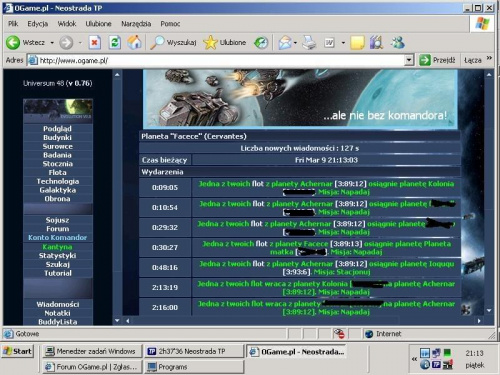This screenshot has height=375, width=500.
Task: Open Statystyki in the game sidebar
Action: coord(58,255)
